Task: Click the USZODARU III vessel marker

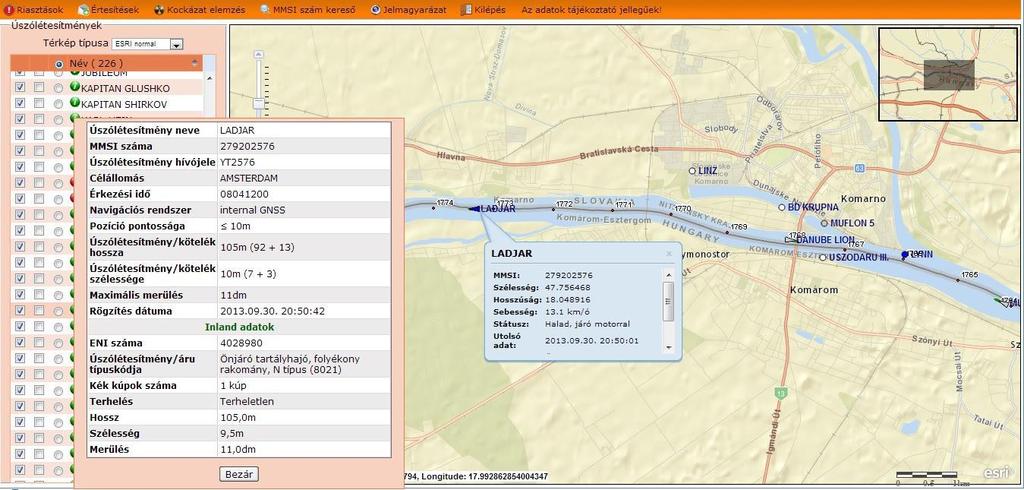Action: tap(823, 257)
